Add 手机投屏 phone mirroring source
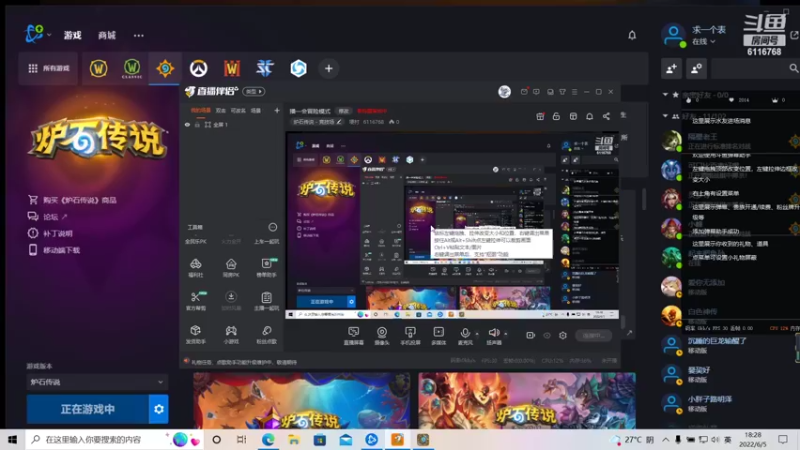800x450 pixels. pyautogui.click(x=410, y=336)
